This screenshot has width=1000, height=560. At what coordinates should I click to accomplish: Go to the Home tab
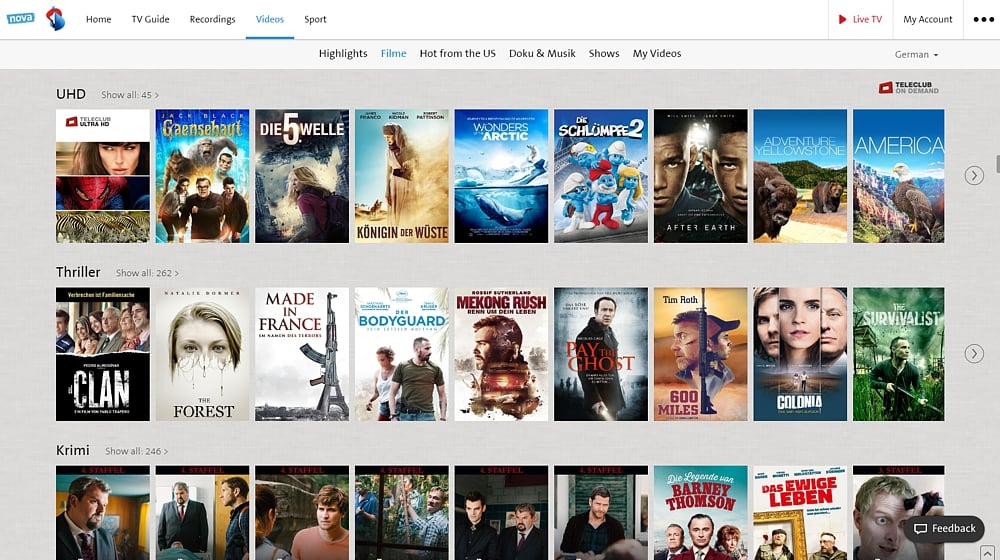click(x=98, y=19)
